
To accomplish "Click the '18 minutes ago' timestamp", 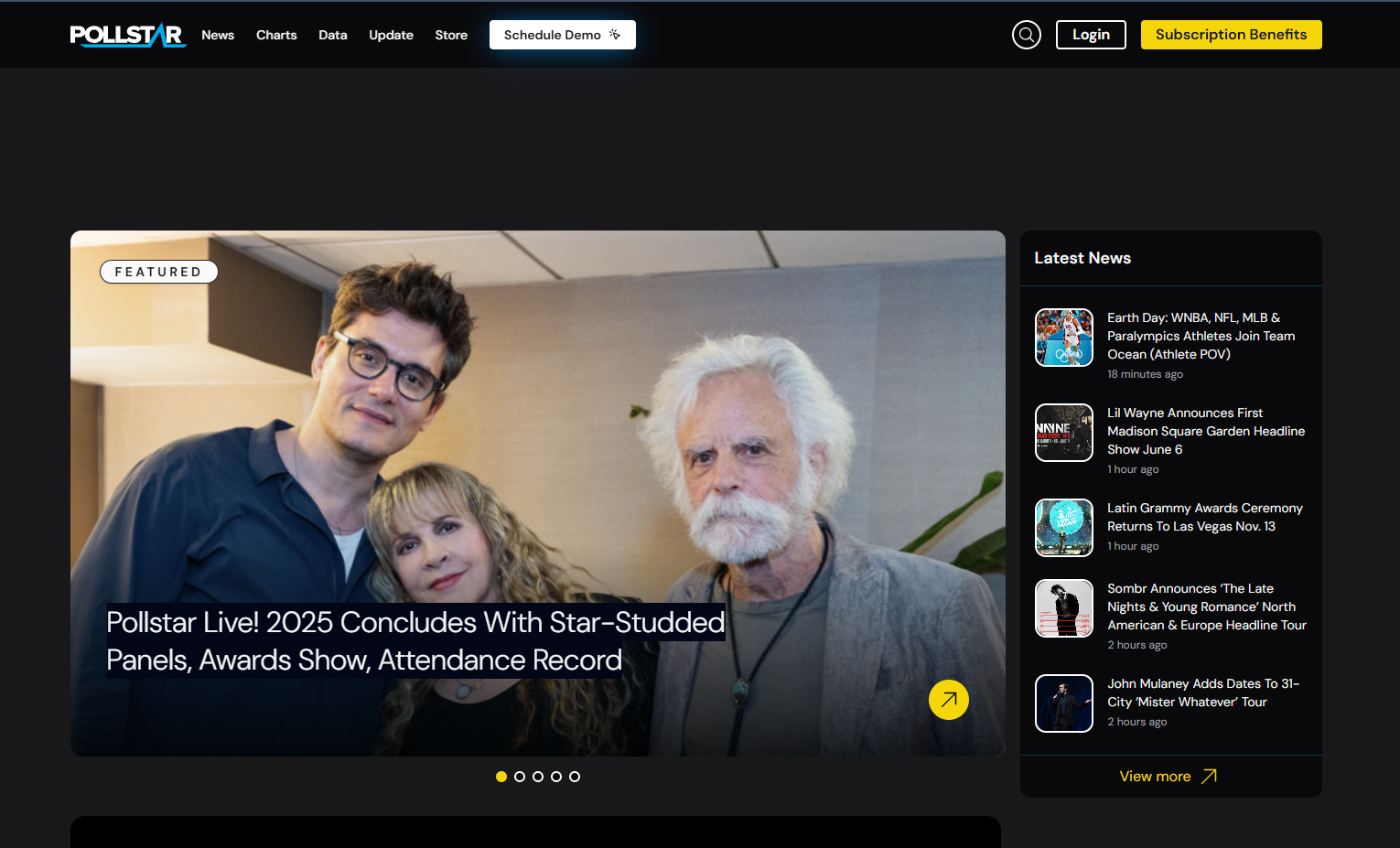I will [1145, 374].
